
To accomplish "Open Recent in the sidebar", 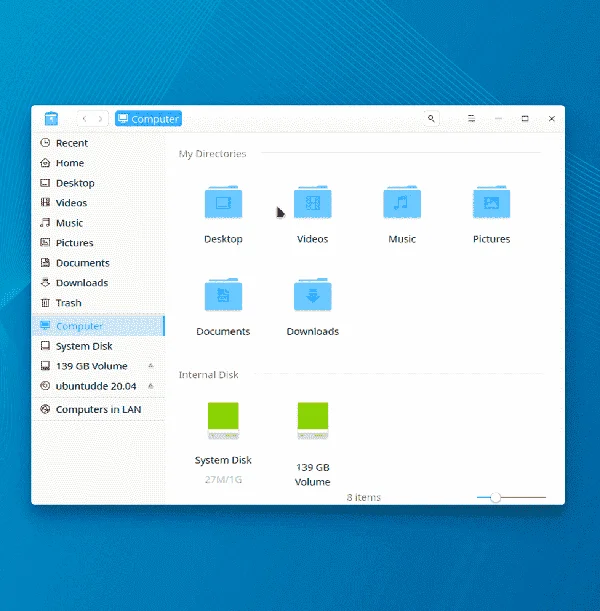I will [x=98, y=143].
